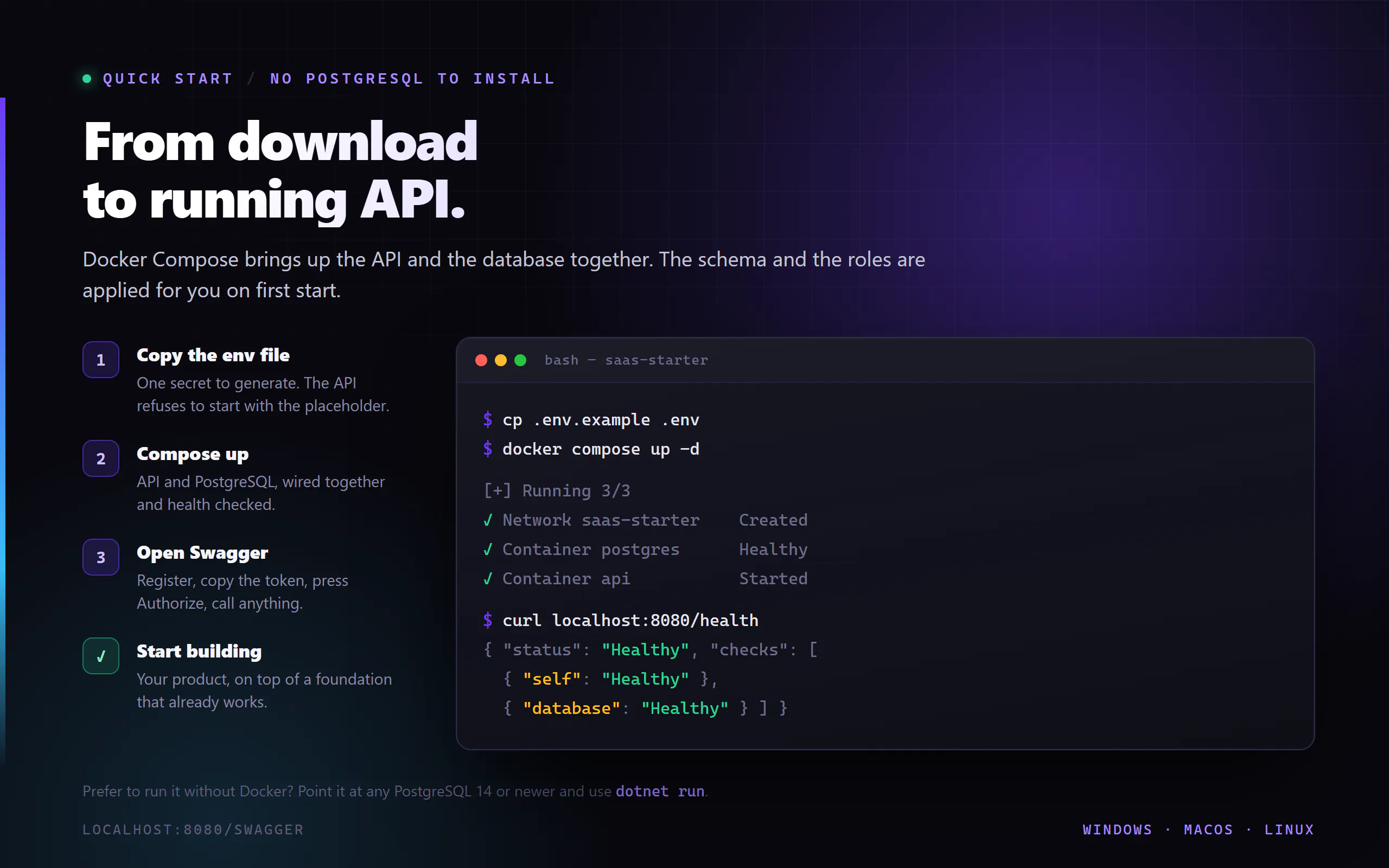1389x868 pixels.
Task: Click the green status dot before QUICK START
Action: coord(87,79)
